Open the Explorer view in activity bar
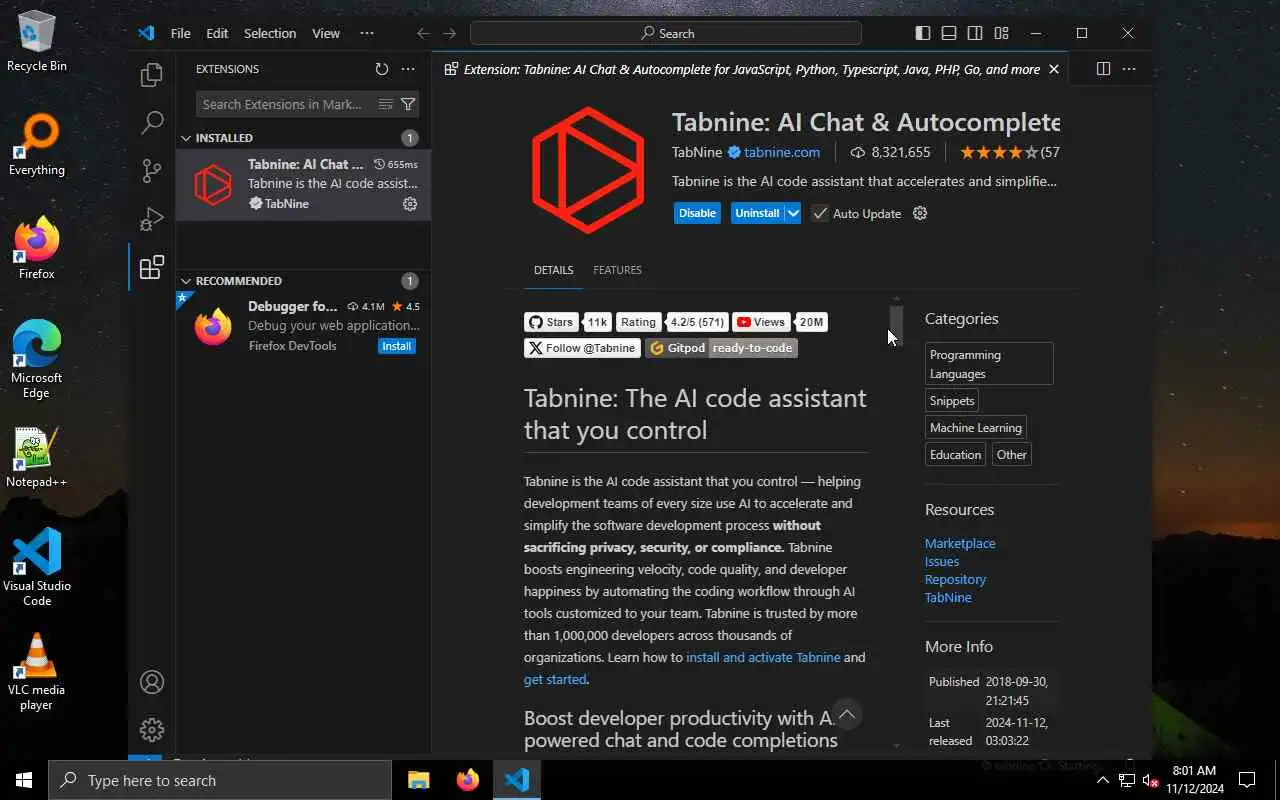The height and width of the screenshot is (800, 1280). tap(152, 75)
